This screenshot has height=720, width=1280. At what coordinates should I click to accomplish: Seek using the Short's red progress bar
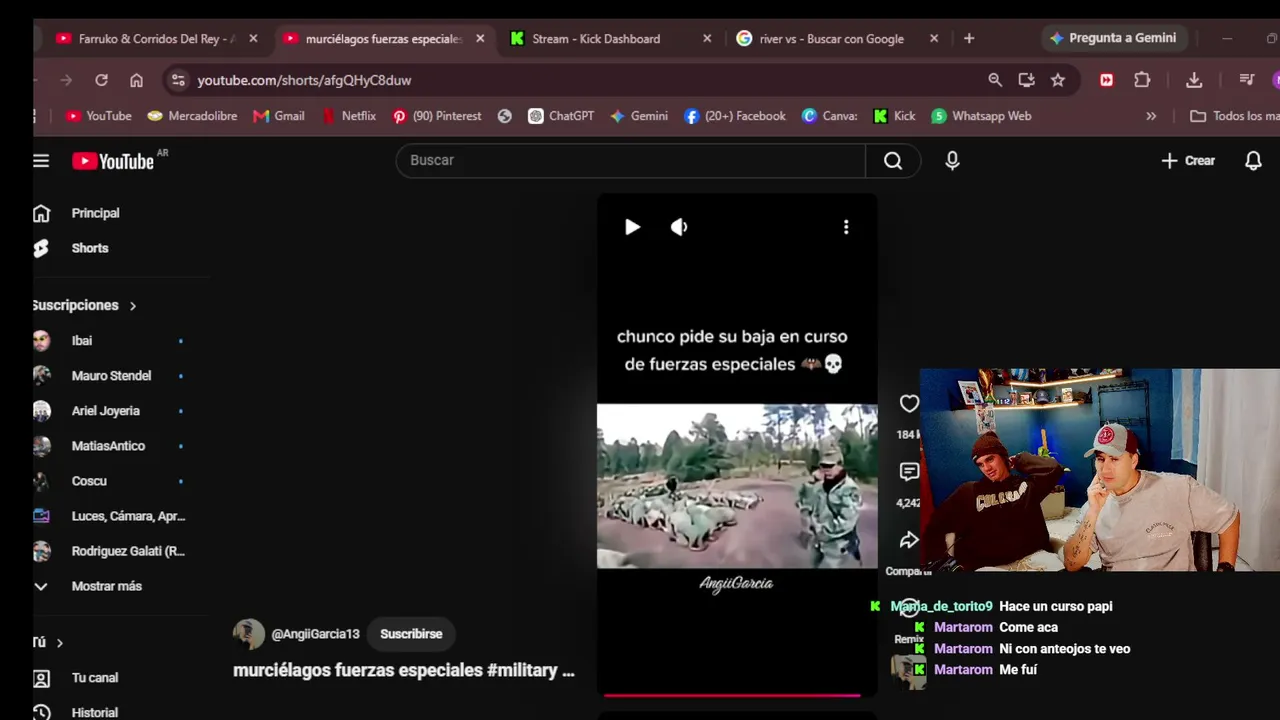click(x=732, y=694)
